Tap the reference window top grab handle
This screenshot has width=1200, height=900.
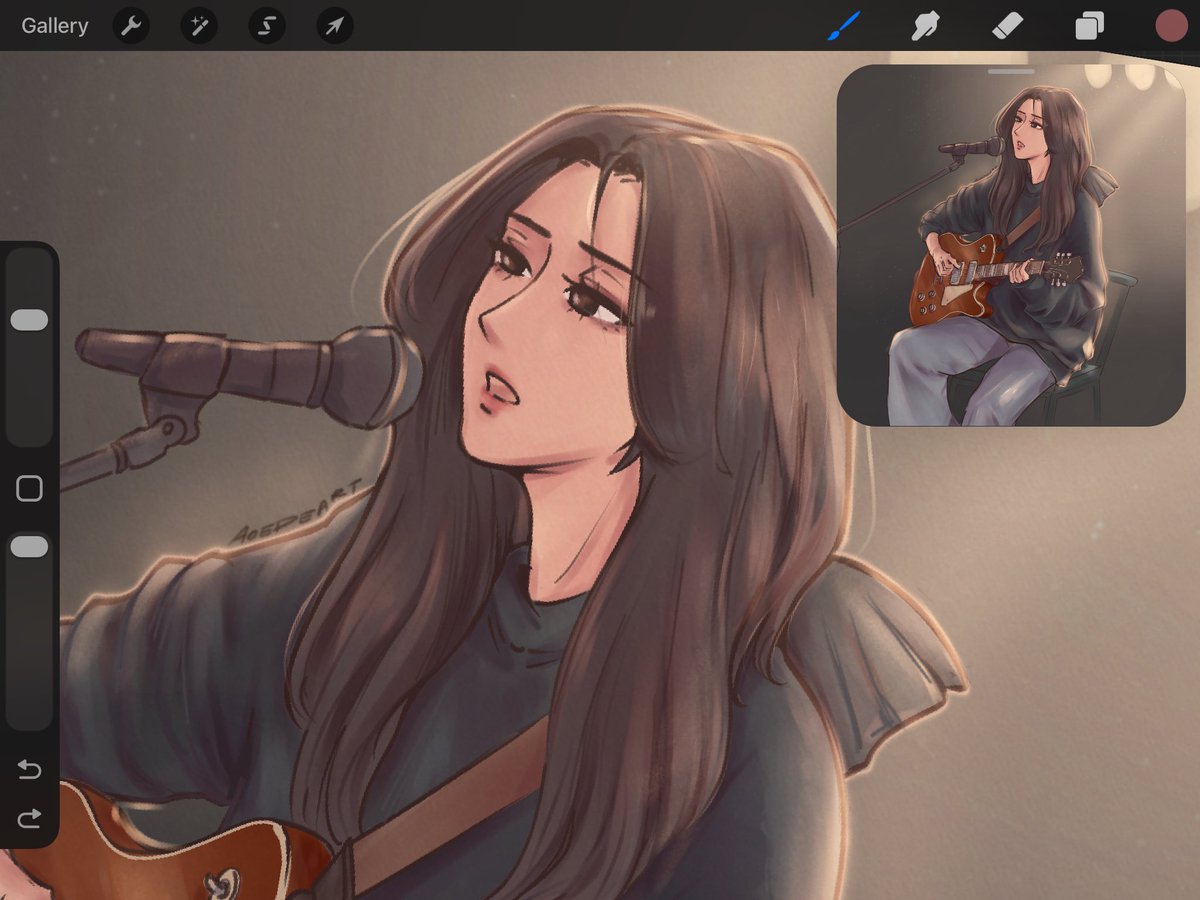click(x=1011, y=72)
